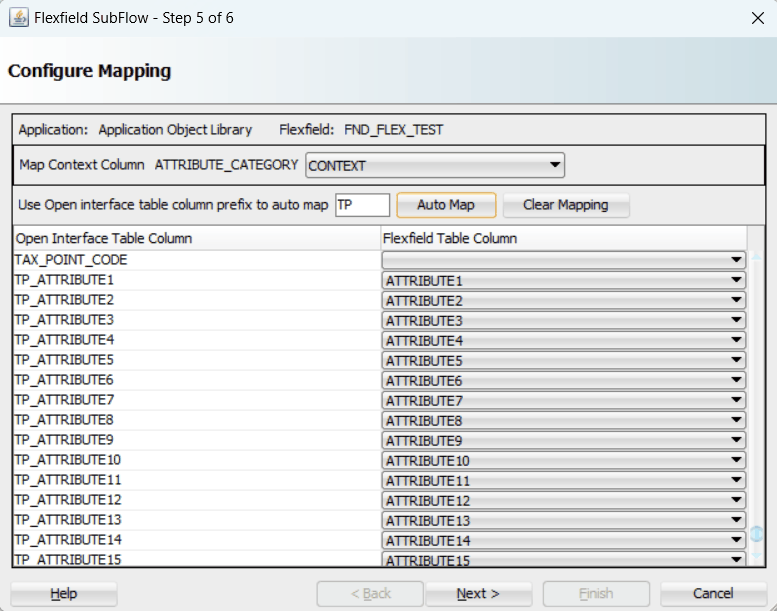Select the TP_ATTRIBUTE3 table row cell
The image size is (777, 611).
tap(196, 320)
